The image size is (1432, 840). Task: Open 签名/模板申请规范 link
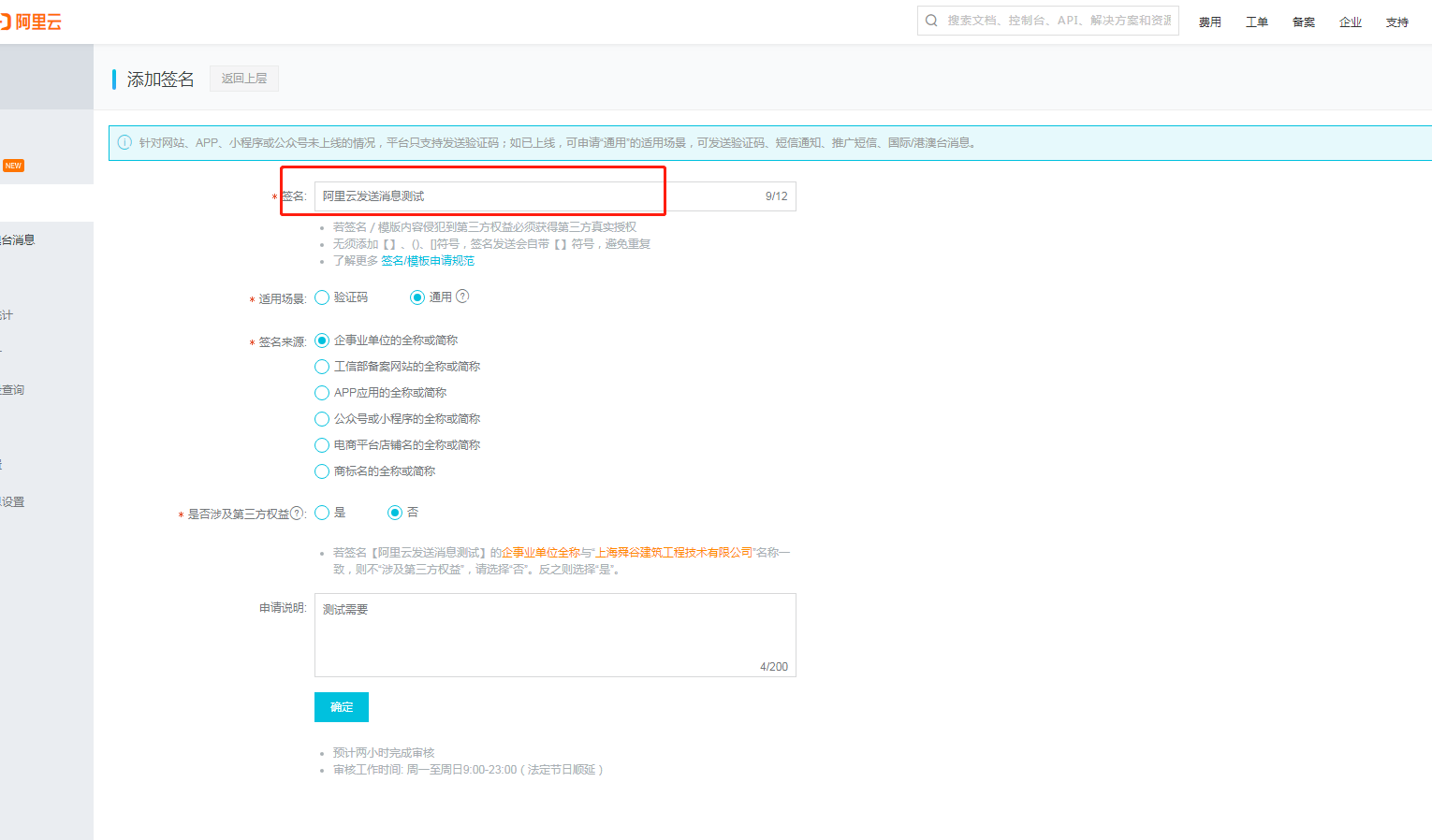pos(428,261)
